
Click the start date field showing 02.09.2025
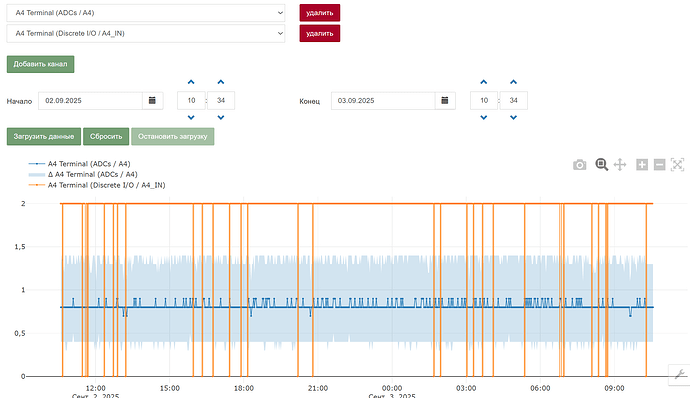[x=90, y=101]
